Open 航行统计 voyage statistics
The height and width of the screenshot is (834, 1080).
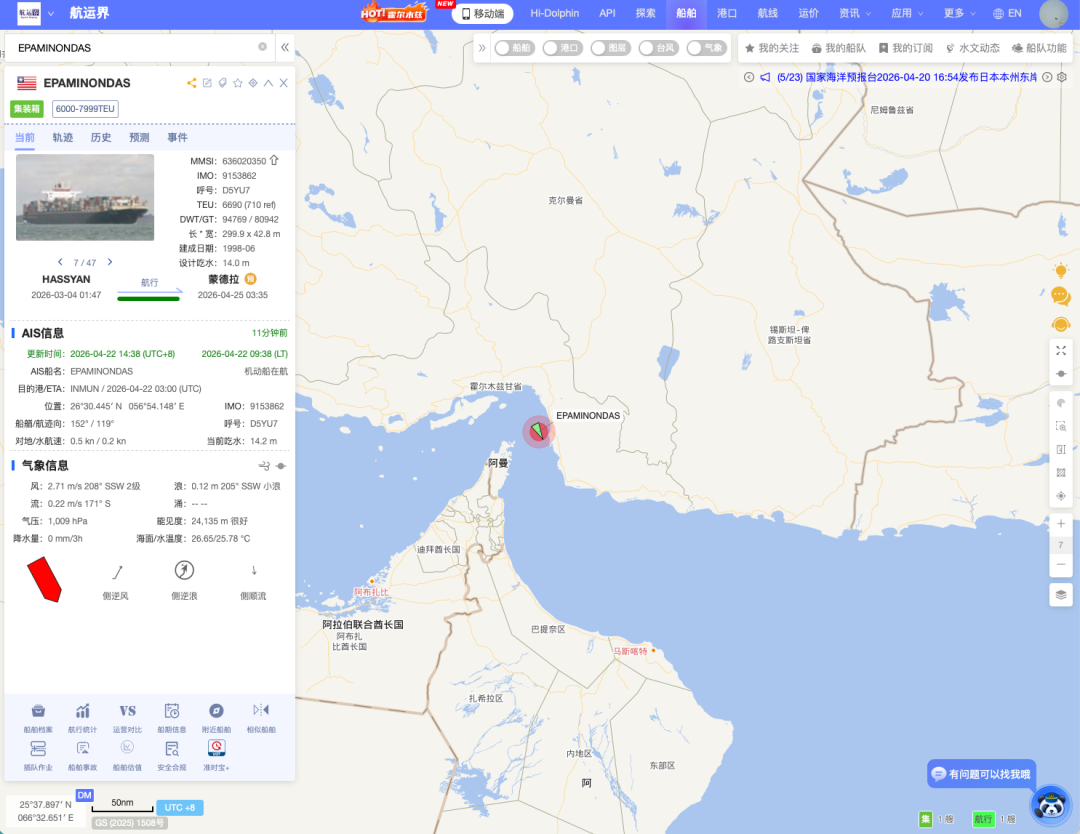[82, 715]
